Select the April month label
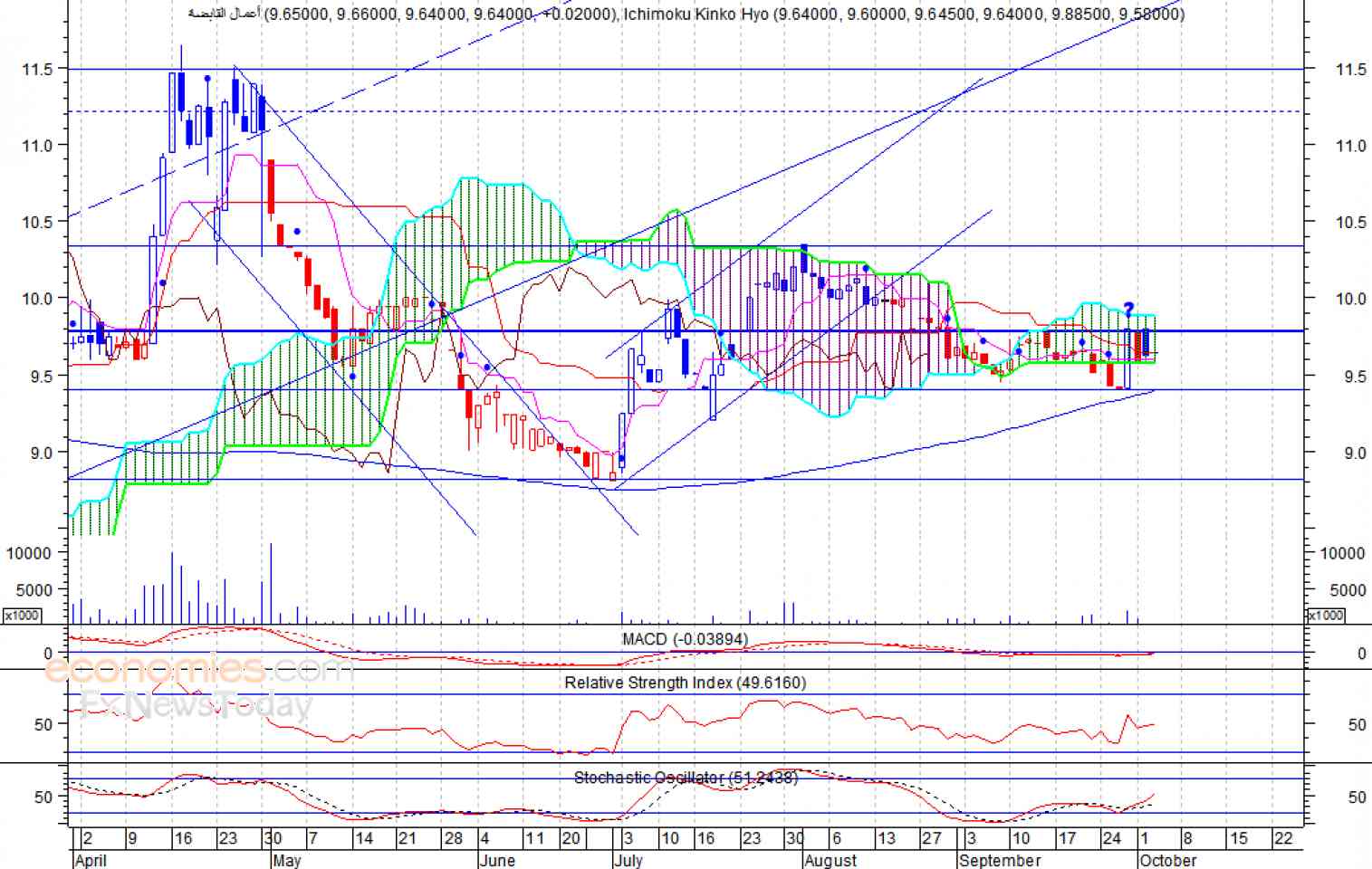The width and height of the screenshot is (1372, 869). (x=91, y=860)
